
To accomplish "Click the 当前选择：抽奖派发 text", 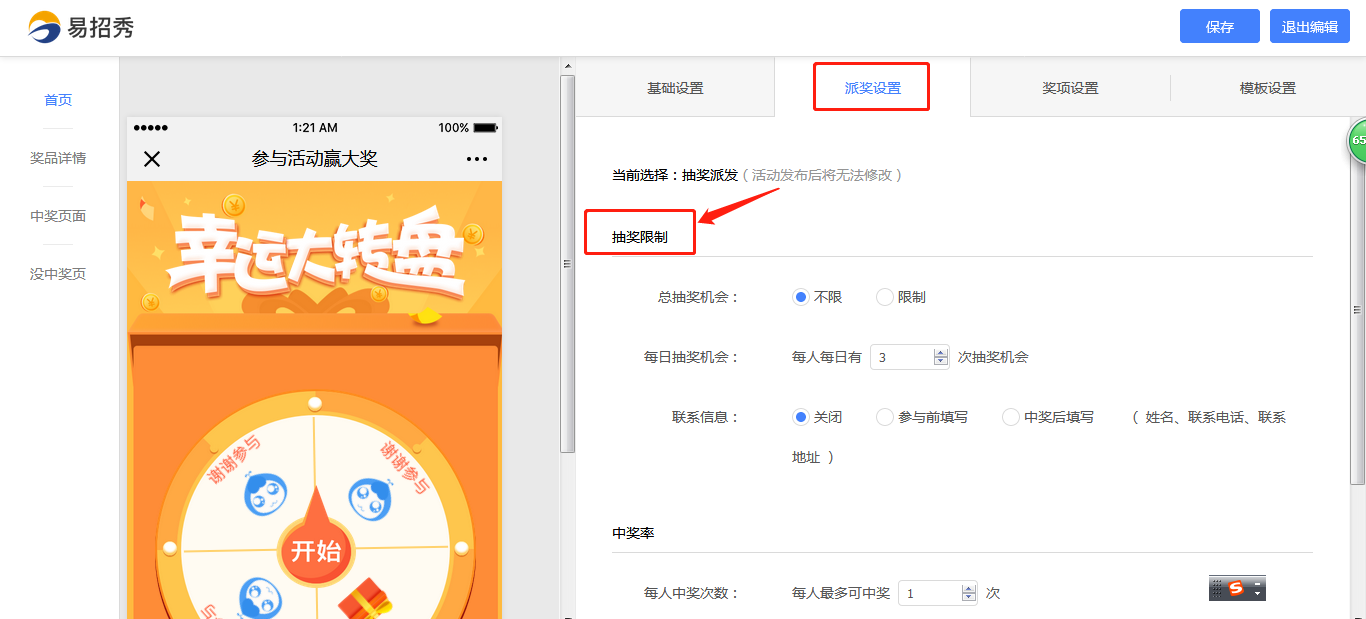I will pyautogui.click(x=675, y=175).
